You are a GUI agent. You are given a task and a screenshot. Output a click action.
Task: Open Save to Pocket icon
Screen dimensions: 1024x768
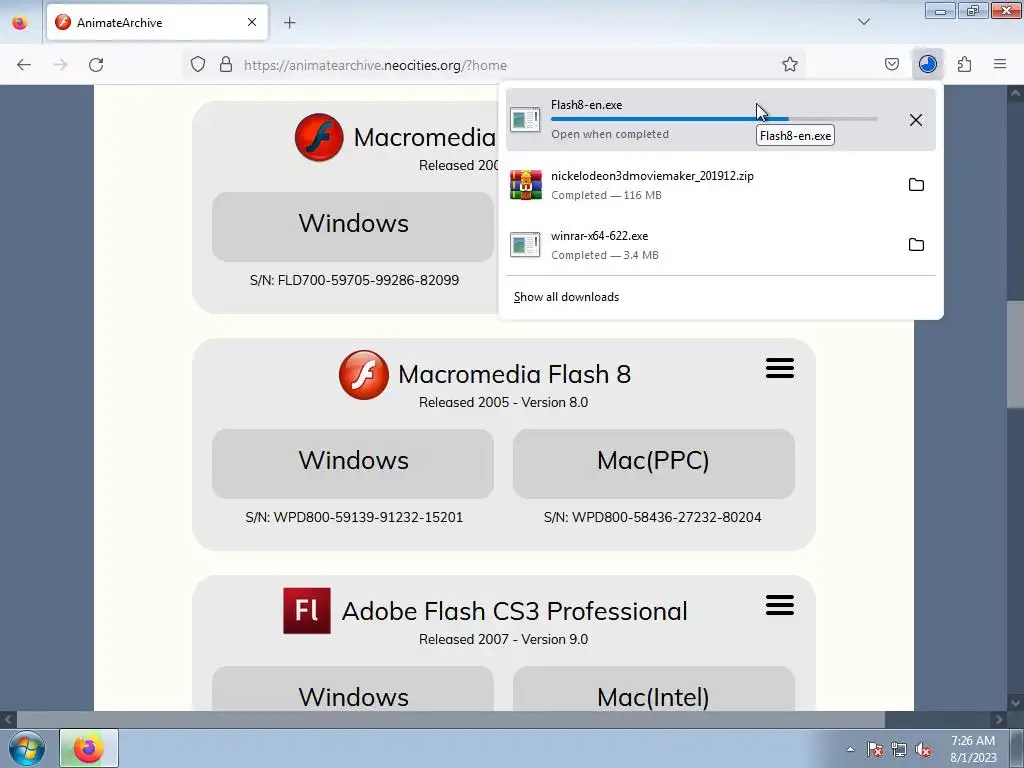(x=891, y=65)
